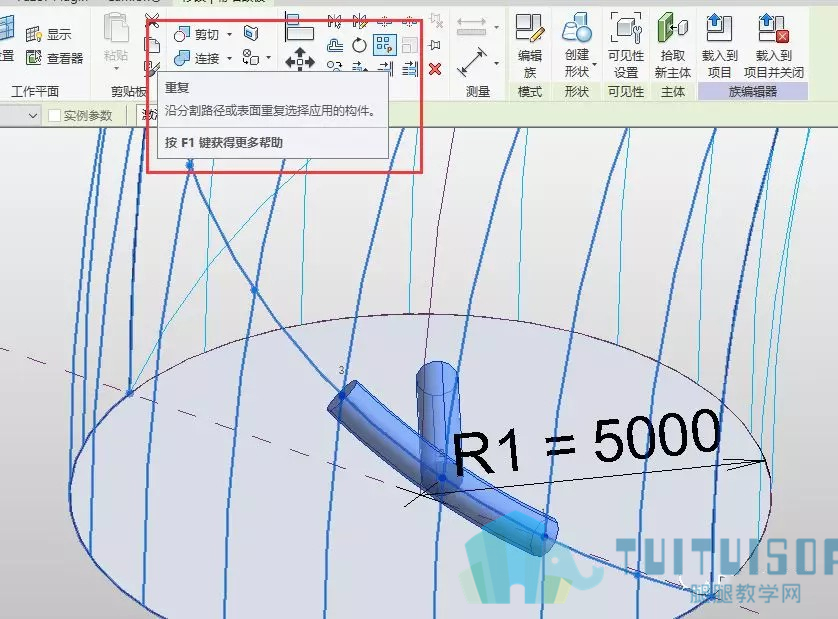Click Show (显示) work plane toggle
This screenshot has width=838, height=619.
[49, 35]
